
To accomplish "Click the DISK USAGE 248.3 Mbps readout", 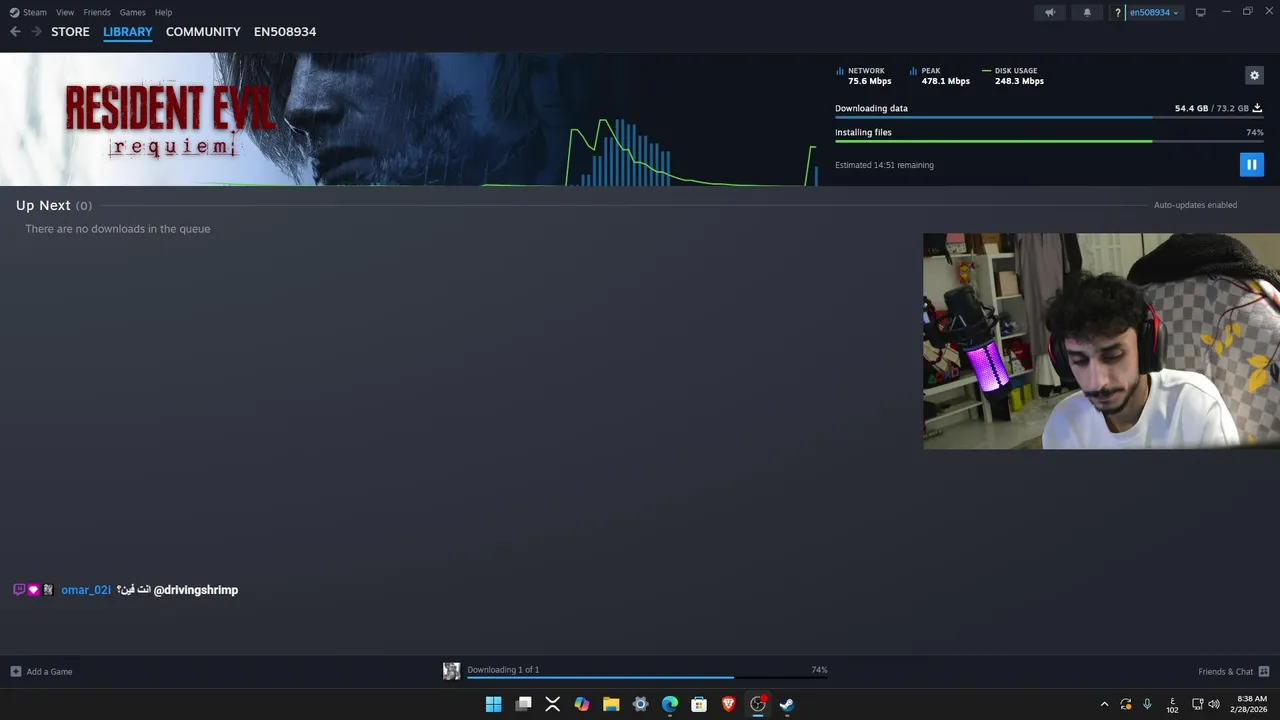I will click(1014, 76).
